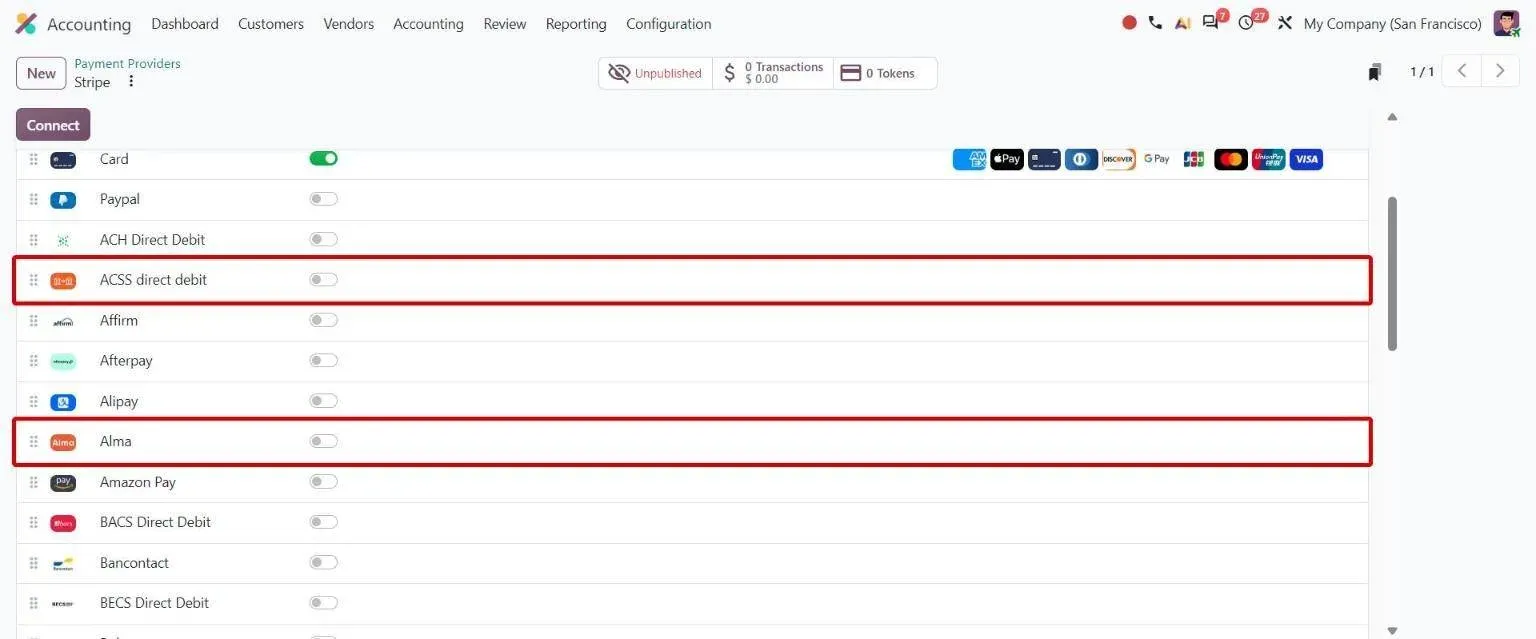Click the Unpublished status button
This screenshot has height=639, width=1536.
click(656, 73)
